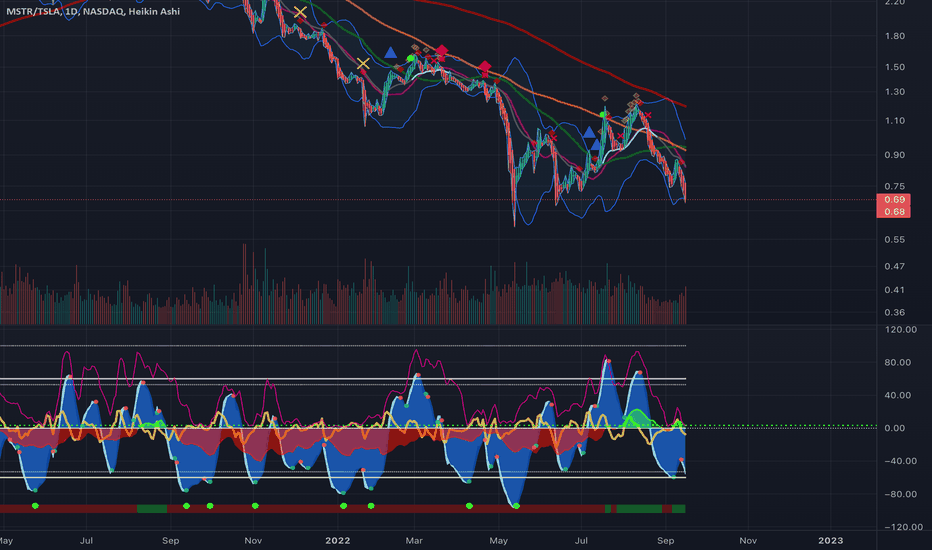The width and height of the screenshot is (932, 550).
Task: Click the blue triangle marker above March 2022 candles
Action: click(391, 53)
